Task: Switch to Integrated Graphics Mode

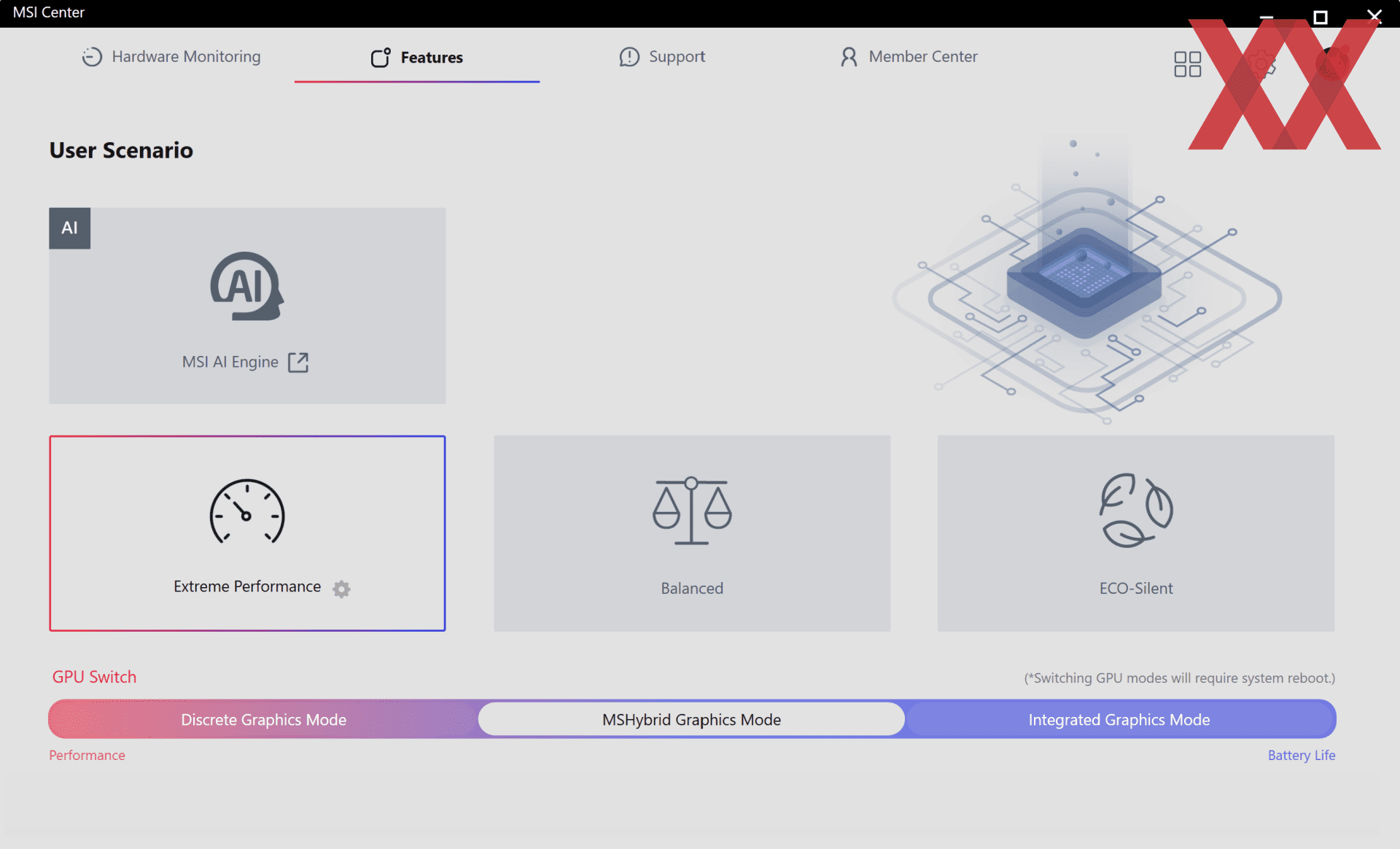Action: click(1119, 720)
